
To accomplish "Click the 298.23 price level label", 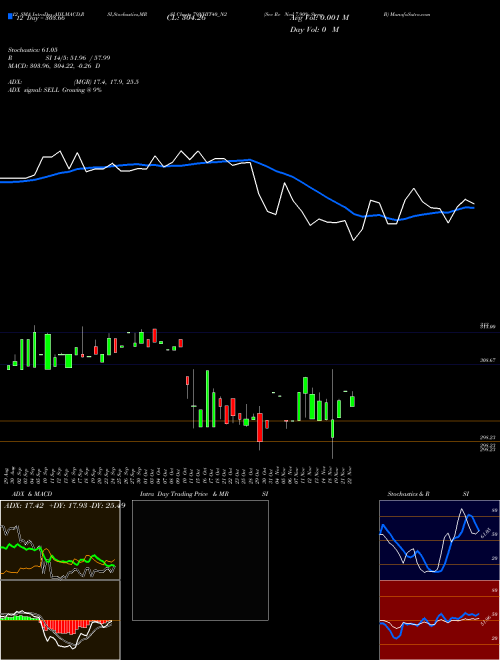I will click(x=488, y=437).
